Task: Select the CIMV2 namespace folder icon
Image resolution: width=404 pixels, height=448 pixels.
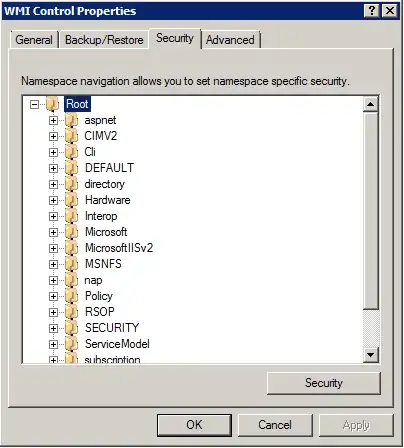Action: click(71, 136)
